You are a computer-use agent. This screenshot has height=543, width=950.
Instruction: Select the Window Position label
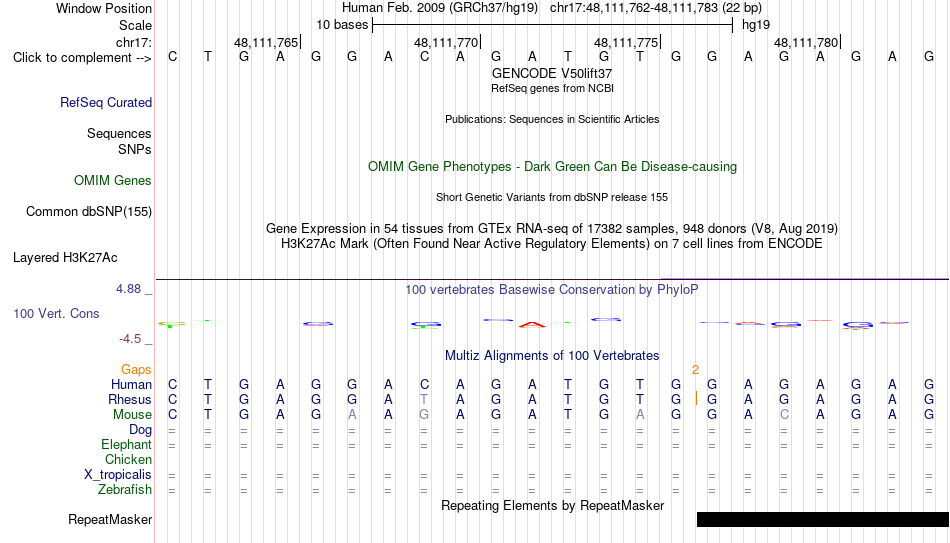104,8
